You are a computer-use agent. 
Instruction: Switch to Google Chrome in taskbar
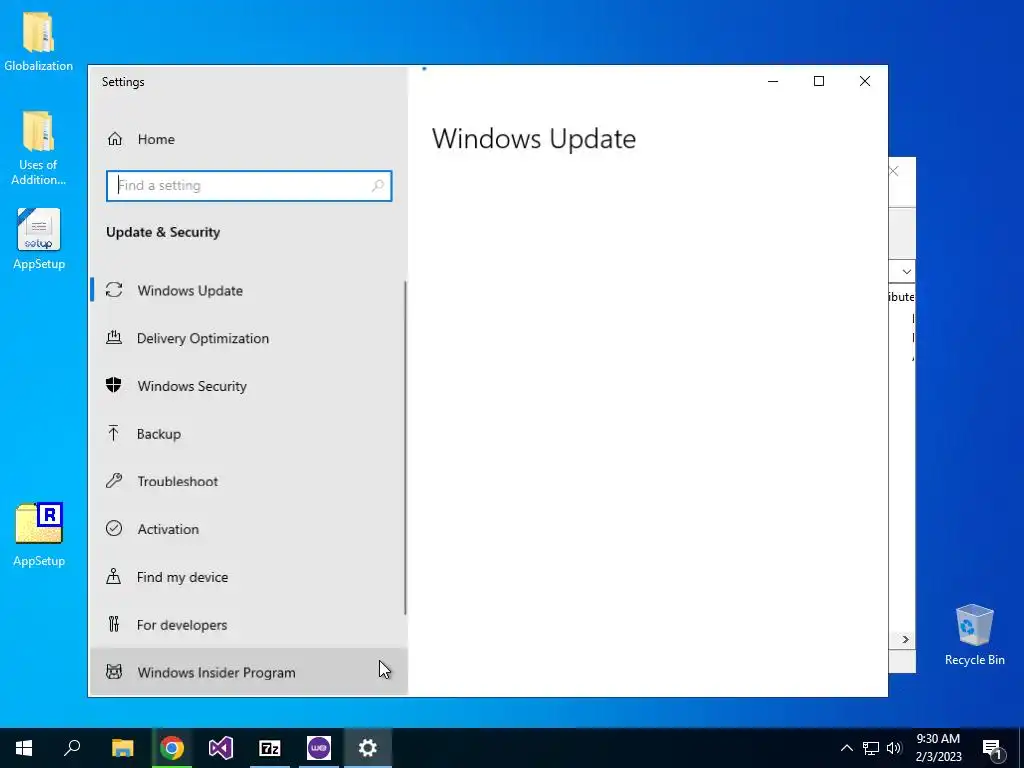click(x=172, y=748)
